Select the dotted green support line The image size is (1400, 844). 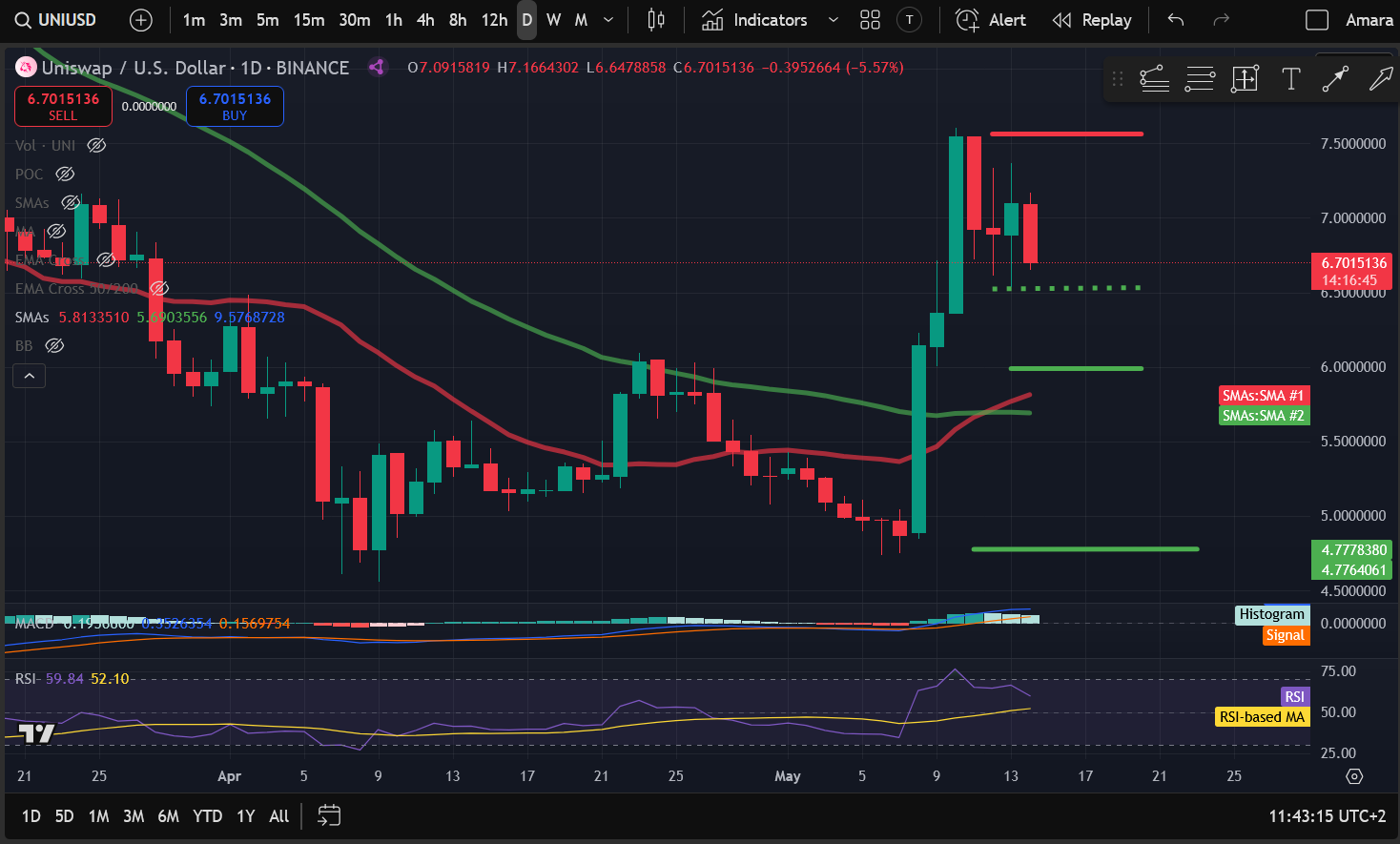(x=1066, y=288)
